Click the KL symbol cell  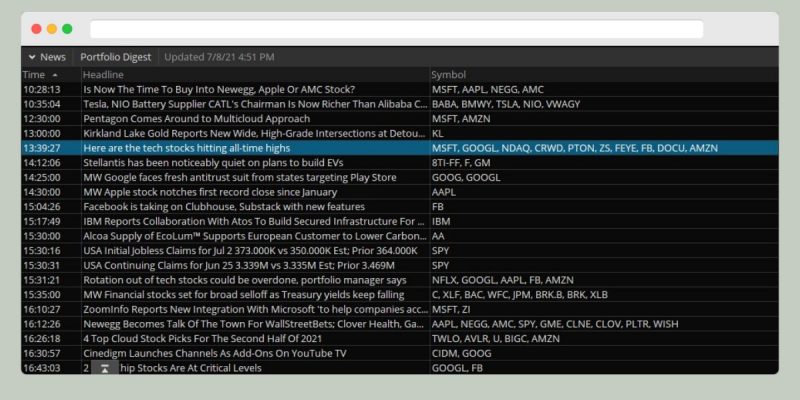tap(438, 134)
